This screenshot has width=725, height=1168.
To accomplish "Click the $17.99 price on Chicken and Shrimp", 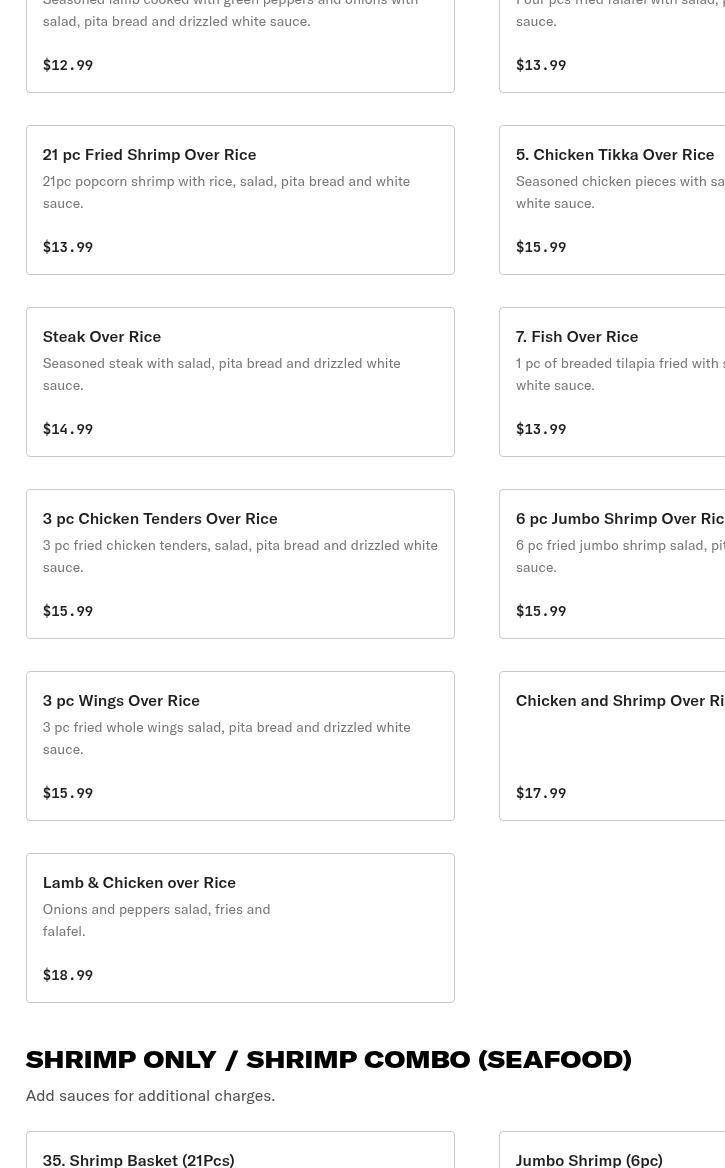I will (x=541, y=793).
